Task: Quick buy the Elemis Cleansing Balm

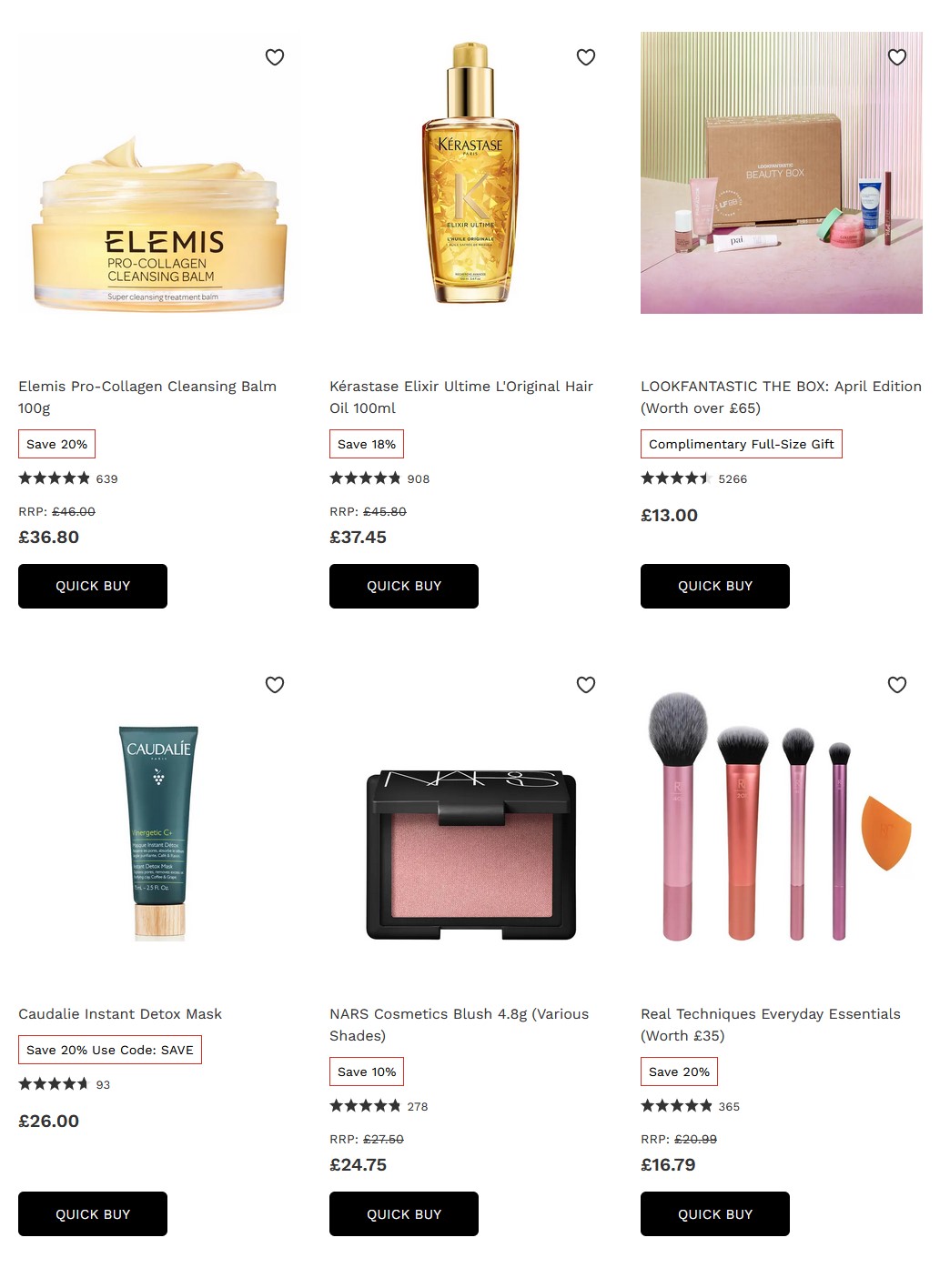Action: (93, 586)
